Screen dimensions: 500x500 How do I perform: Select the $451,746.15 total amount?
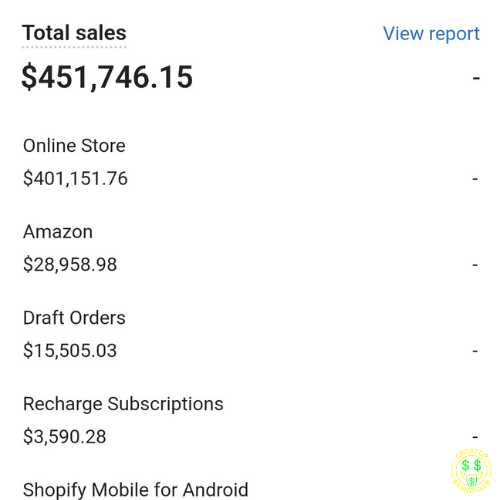[x=107, y=77]
